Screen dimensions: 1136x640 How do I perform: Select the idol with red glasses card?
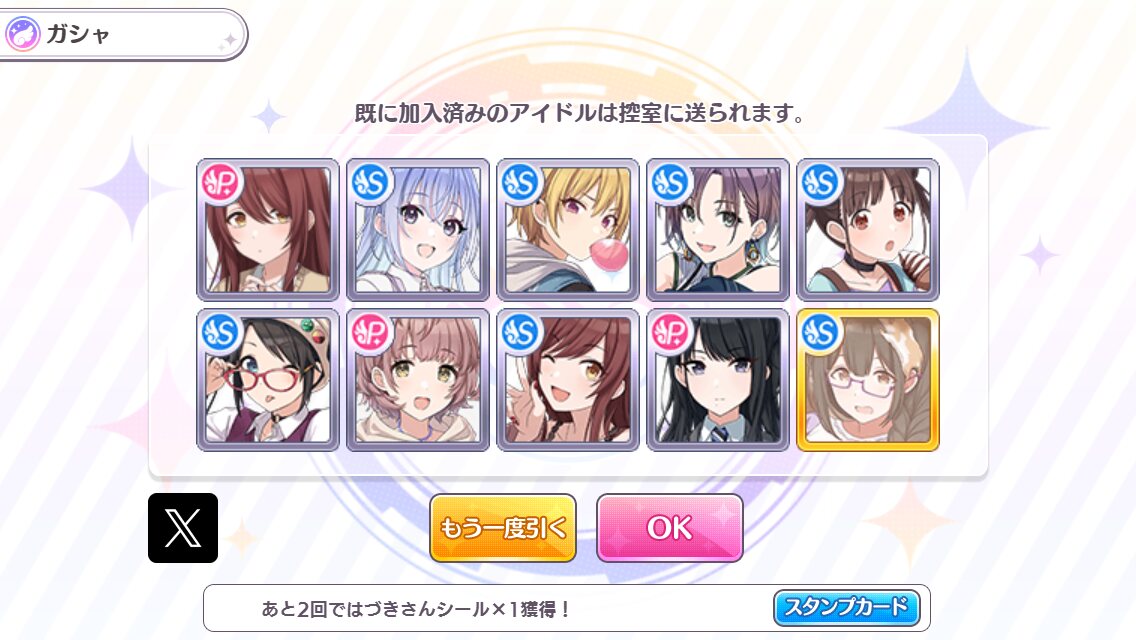[x=268, y=380]
